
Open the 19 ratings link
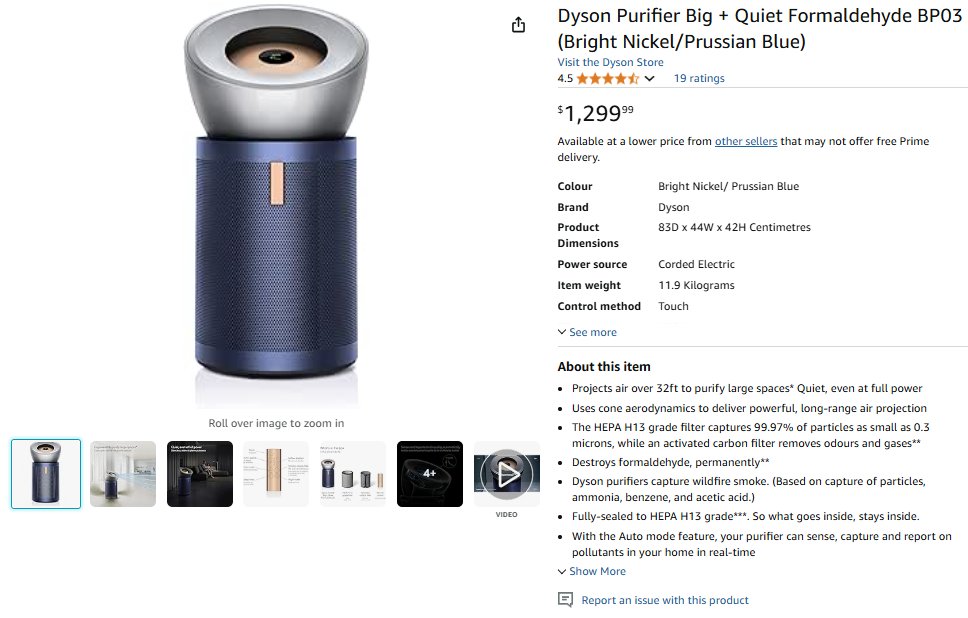pos(699,78)
